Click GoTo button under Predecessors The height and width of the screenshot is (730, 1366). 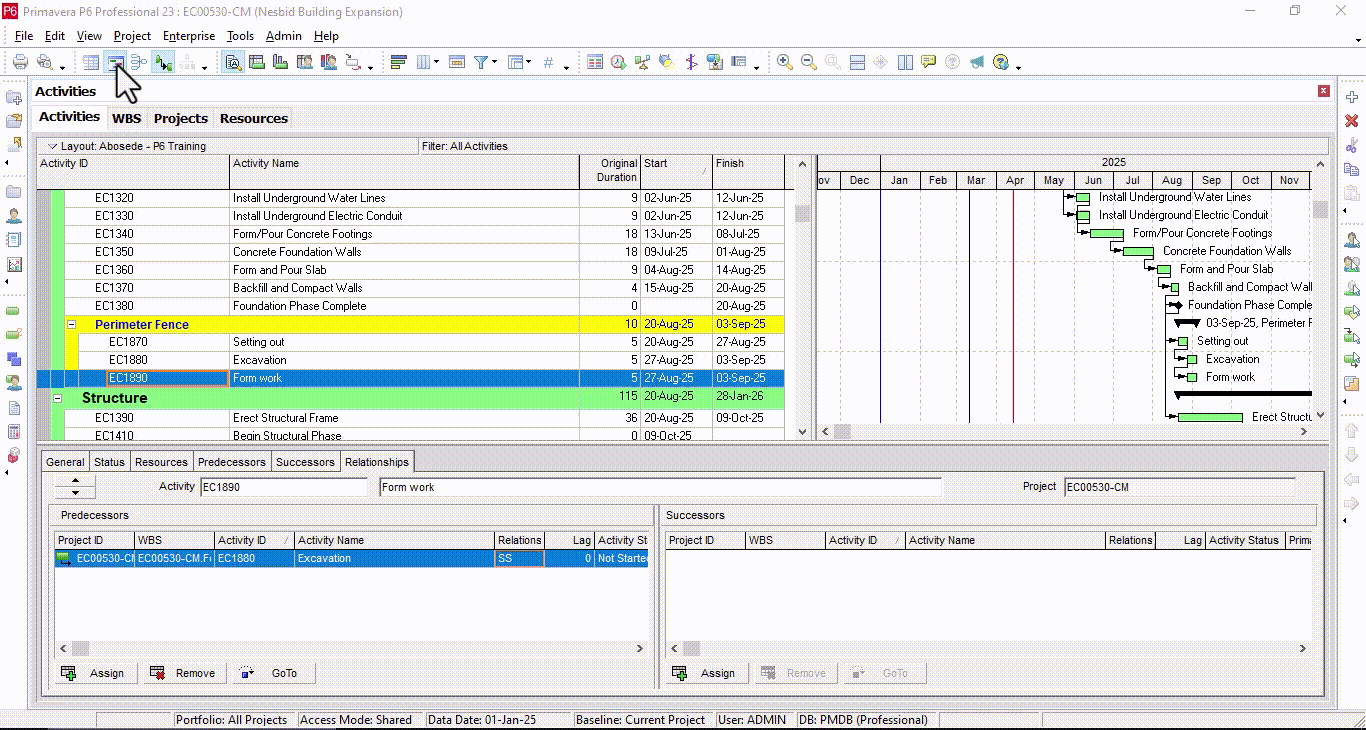274,673
